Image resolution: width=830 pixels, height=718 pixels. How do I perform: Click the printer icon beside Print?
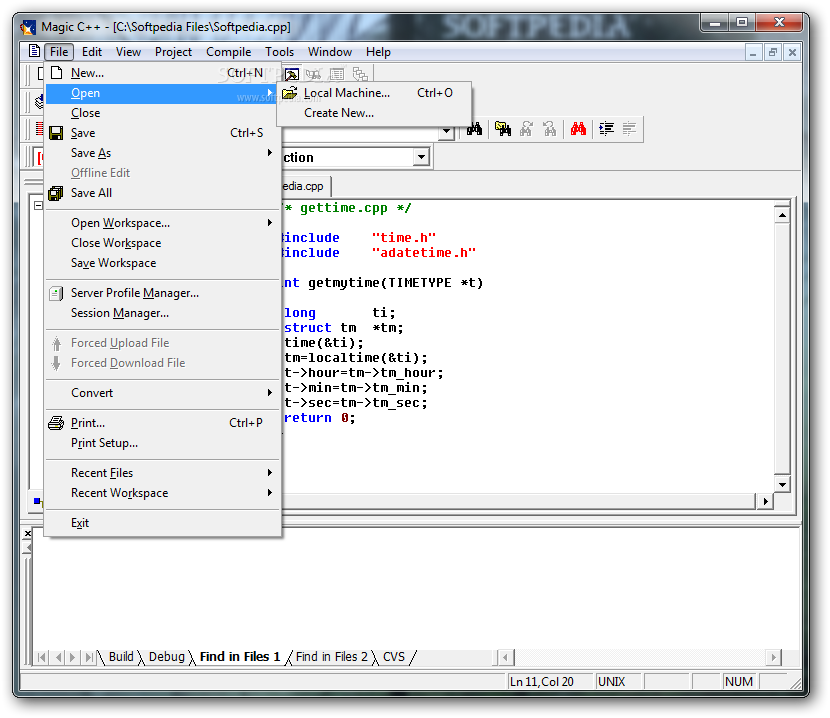pos(56,423)
